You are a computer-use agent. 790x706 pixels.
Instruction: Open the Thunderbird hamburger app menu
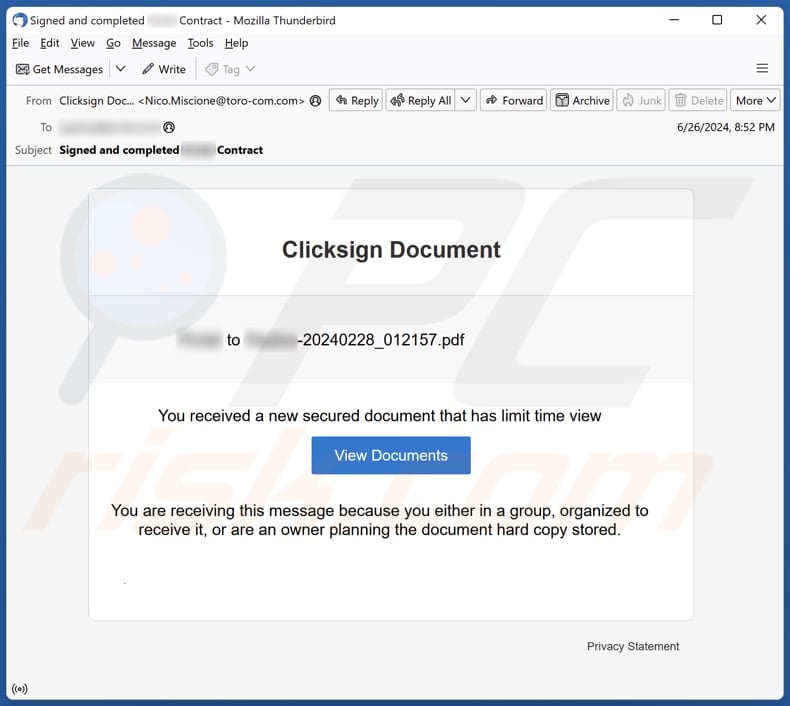(762, 69)
